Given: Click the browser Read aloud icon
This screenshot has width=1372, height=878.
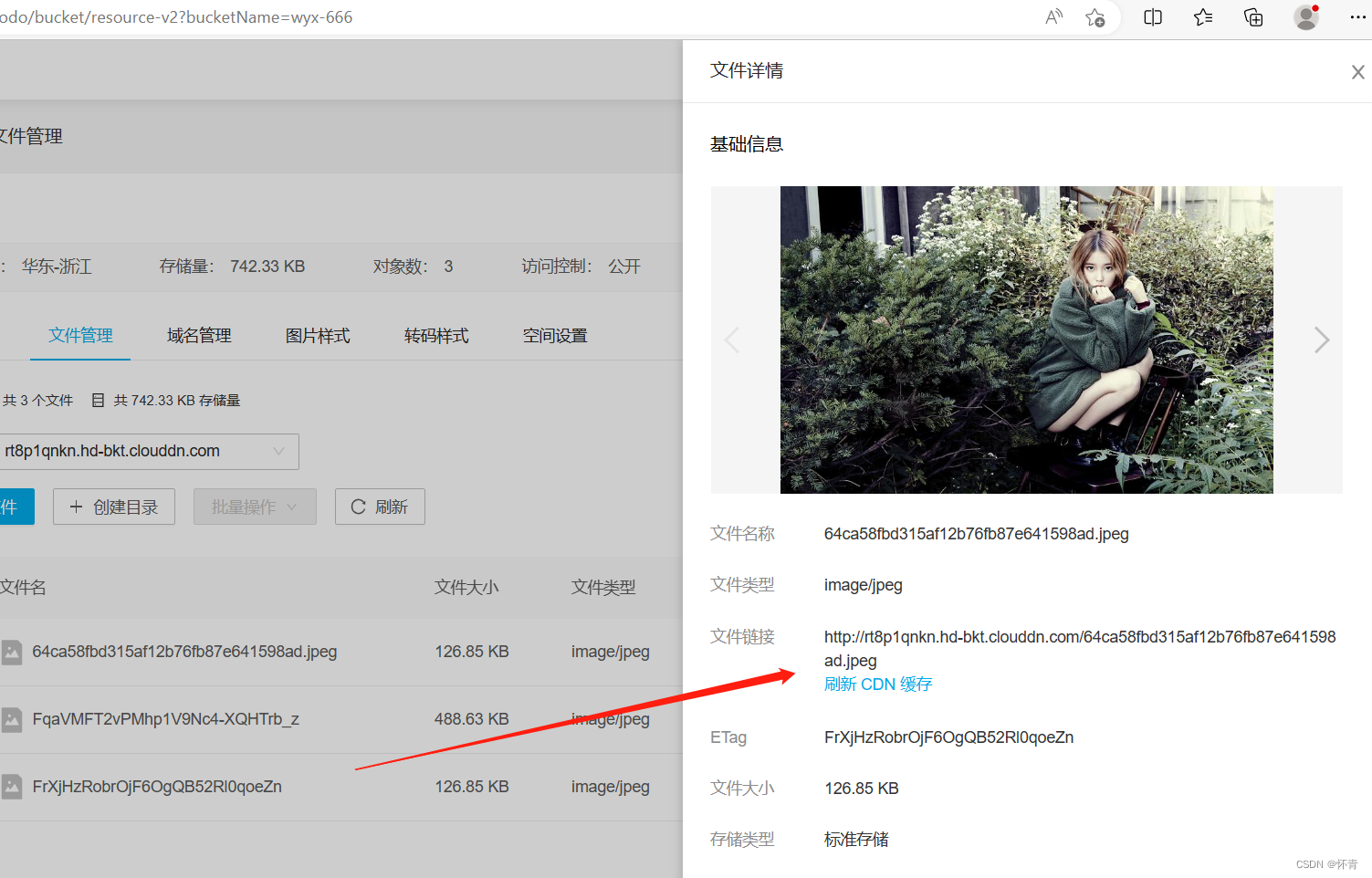Looking at the screenshot, I should coord(1053,16).
